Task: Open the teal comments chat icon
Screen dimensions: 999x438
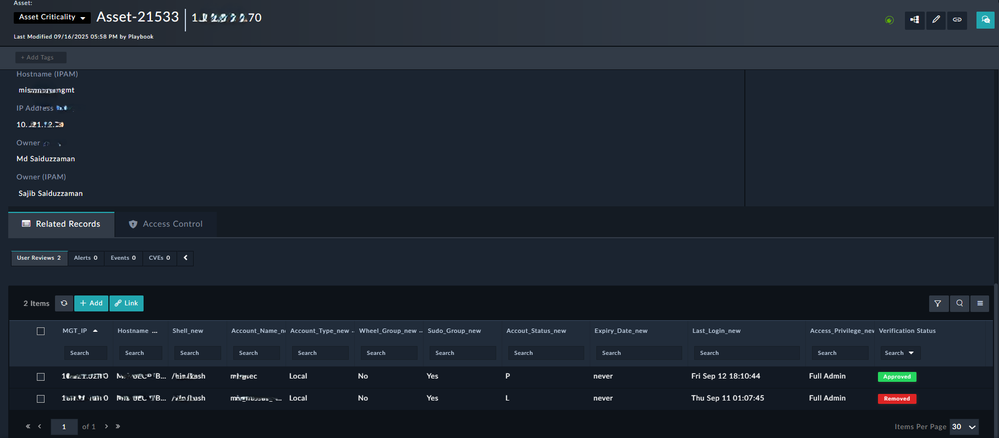Action: pos(985,19)
